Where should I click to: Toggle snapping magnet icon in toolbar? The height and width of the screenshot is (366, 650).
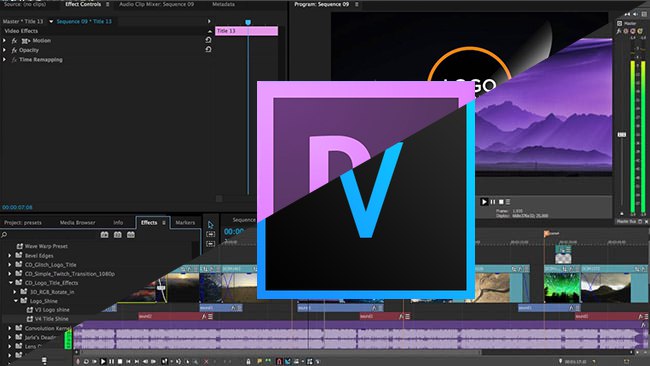click(279, 361)
